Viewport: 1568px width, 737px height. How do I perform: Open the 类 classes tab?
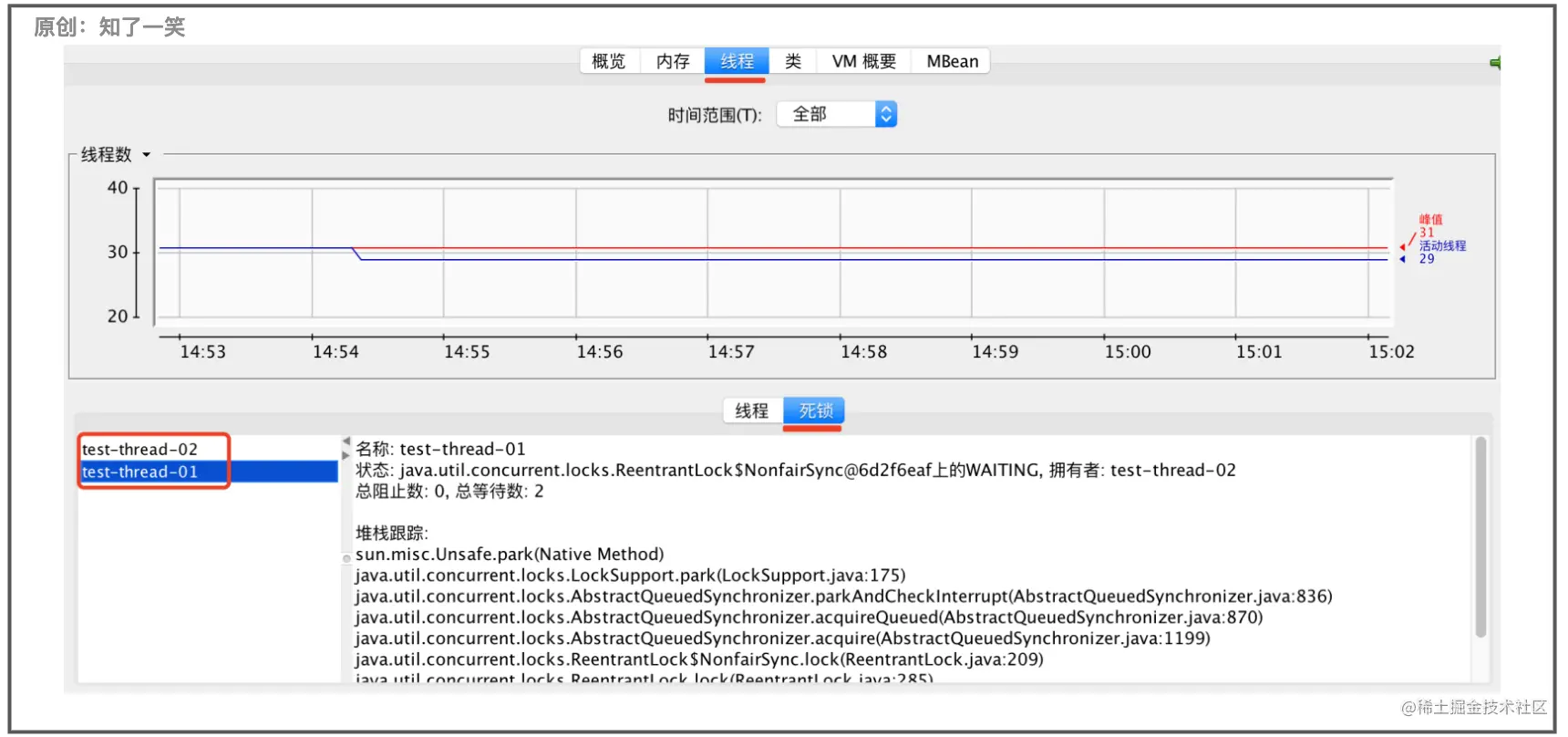click(x=793, y=61)
